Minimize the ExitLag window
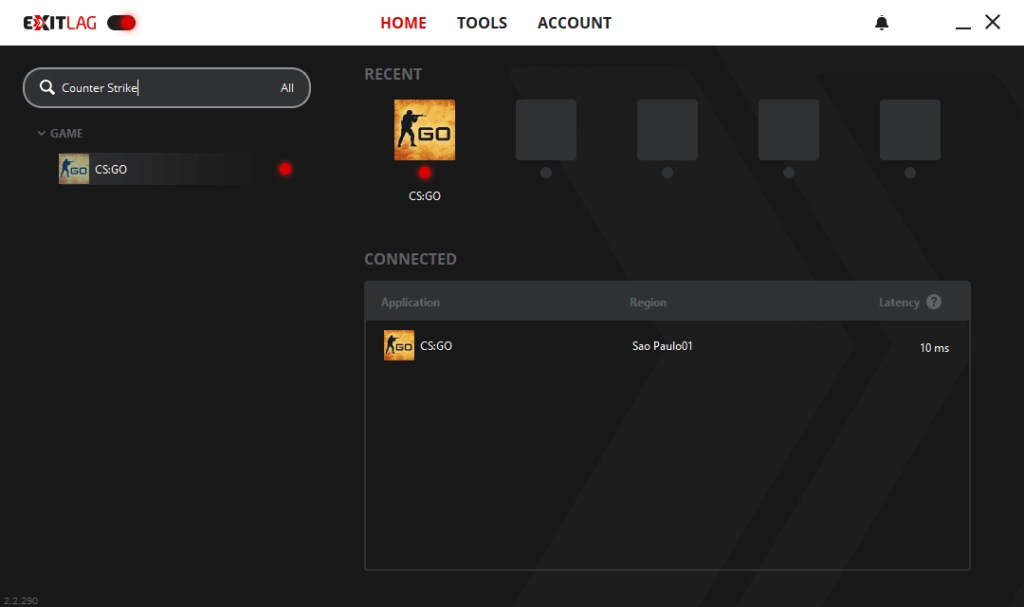This screenshot has width=1024, height=607. [963, 24]
